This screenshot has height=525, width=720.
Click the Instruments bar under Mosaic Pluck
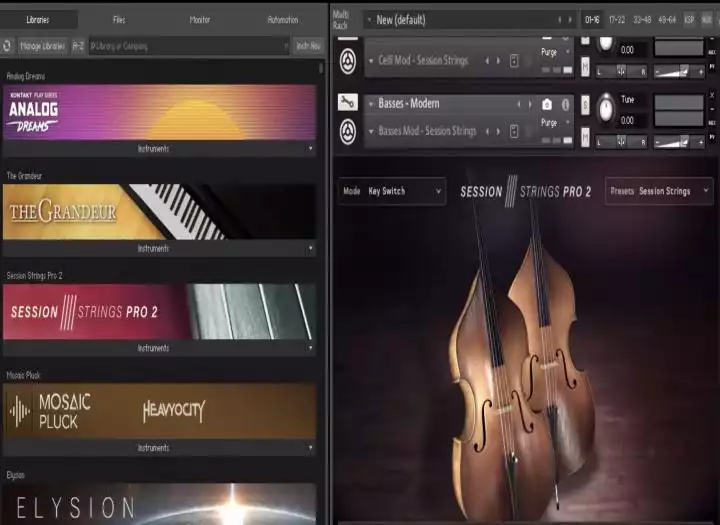pyautogui.click(x=159, y=447)
